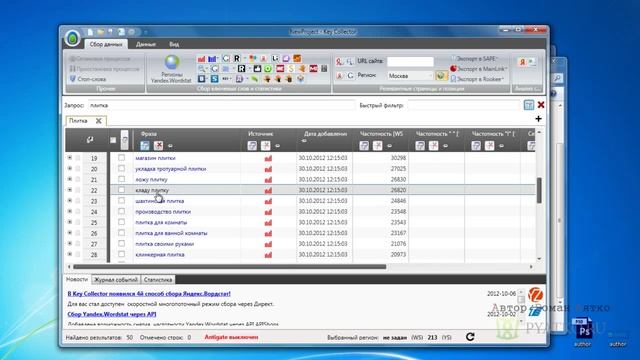
Task: Click the Запрос field containing плитка
Action: [221, 105]
